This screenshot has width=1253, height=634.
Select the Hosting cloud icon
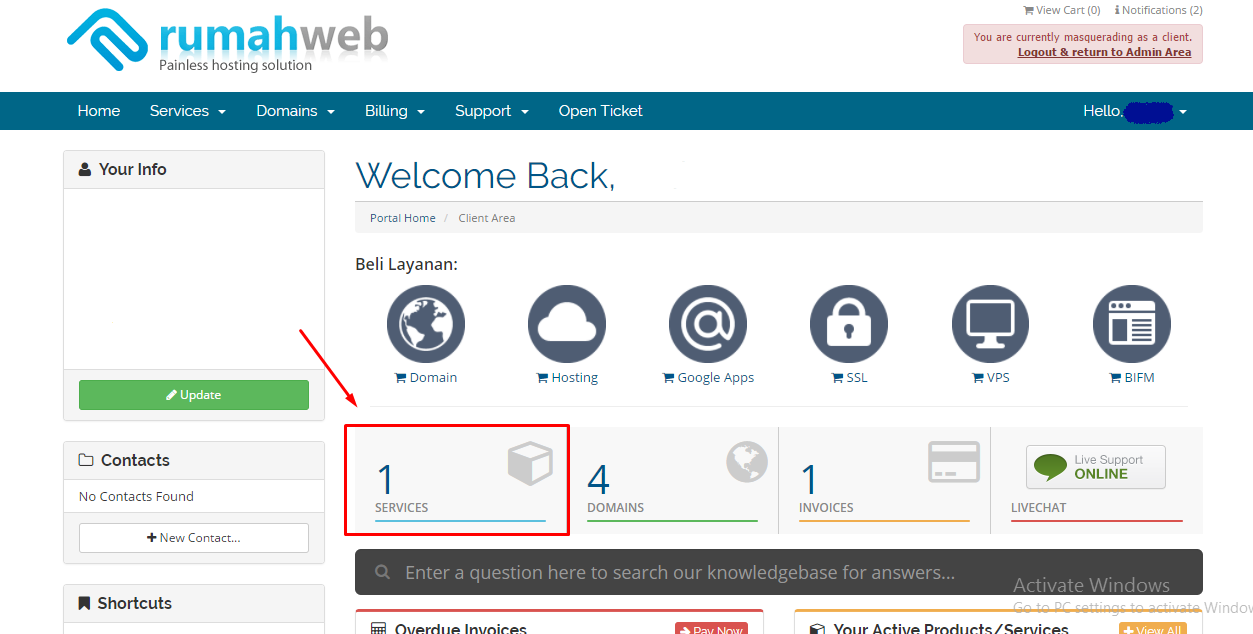click(x=567, y=324)
